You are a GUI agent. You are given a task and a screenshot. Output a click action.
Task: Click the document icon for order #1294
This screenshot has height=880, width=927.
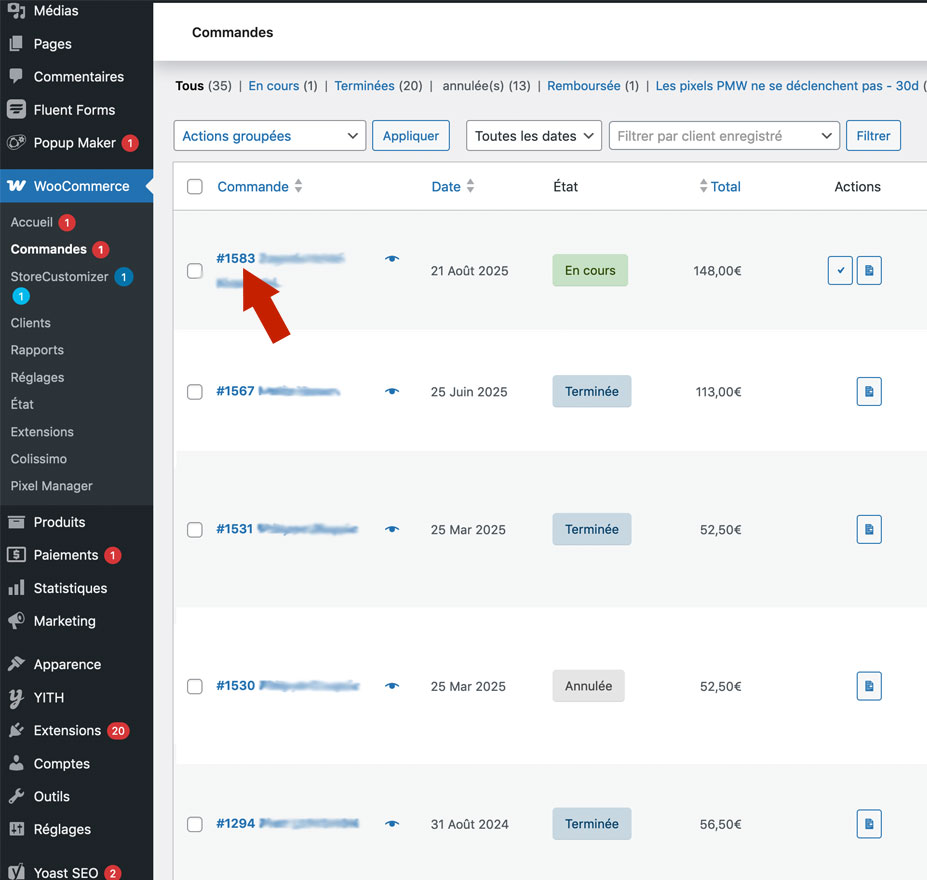(x=869, y=824)
